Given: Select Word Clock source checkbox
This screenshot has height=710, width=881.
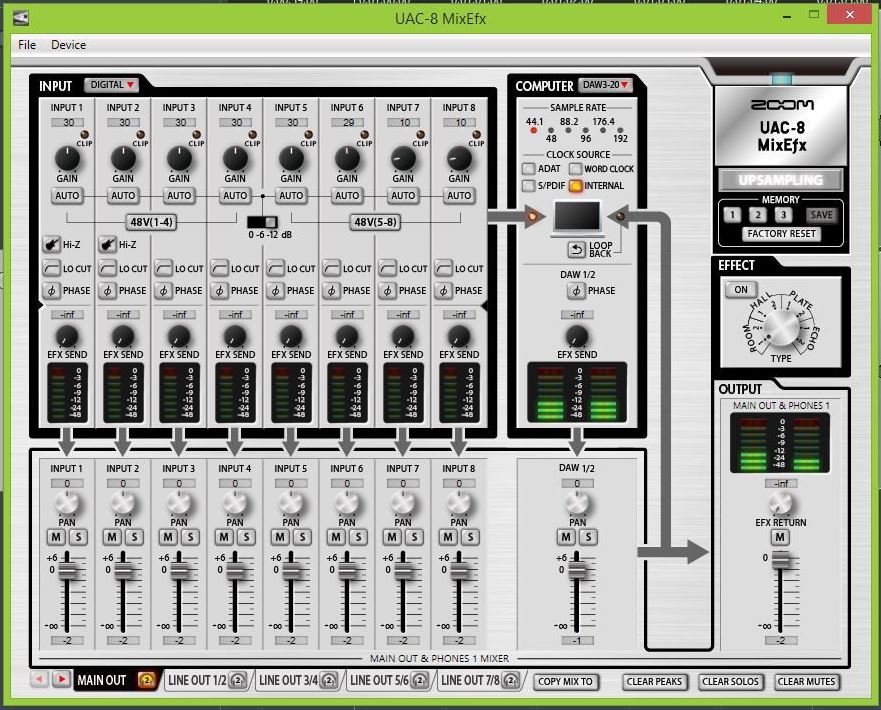Looking at the screenshot, I should pos(575,169).
